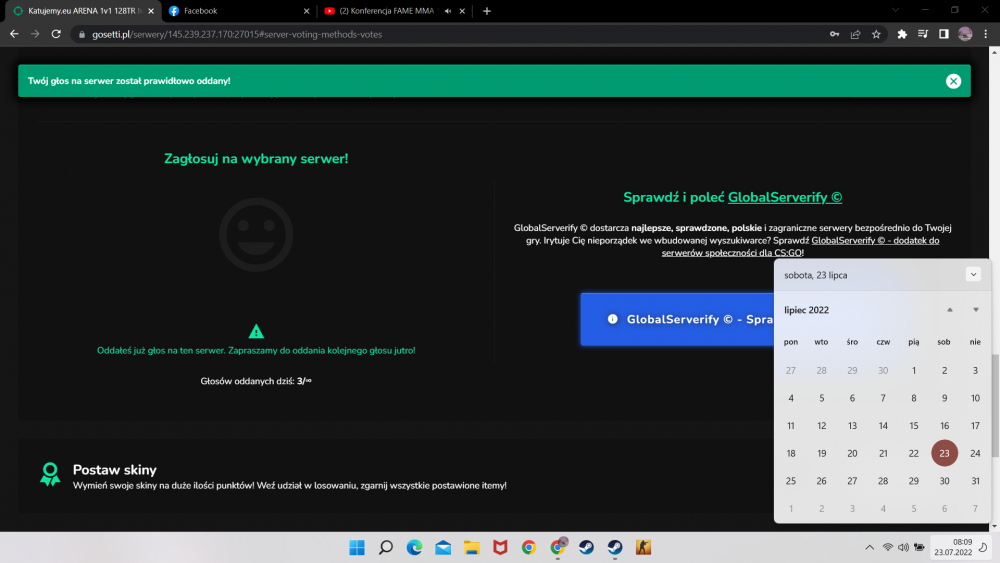Open the Postaw skiny section
The width and height of the screenshot is (1000, 563).
(114, 470)
